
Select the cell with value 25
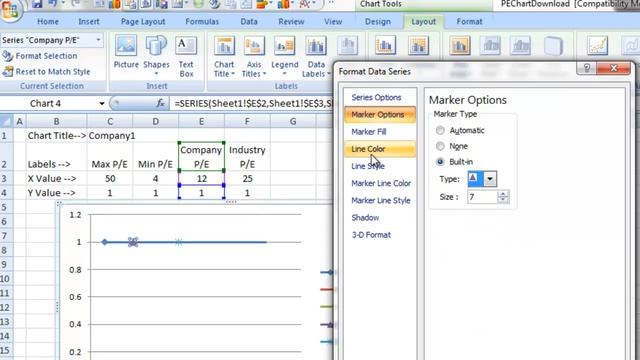coord(247,178)
